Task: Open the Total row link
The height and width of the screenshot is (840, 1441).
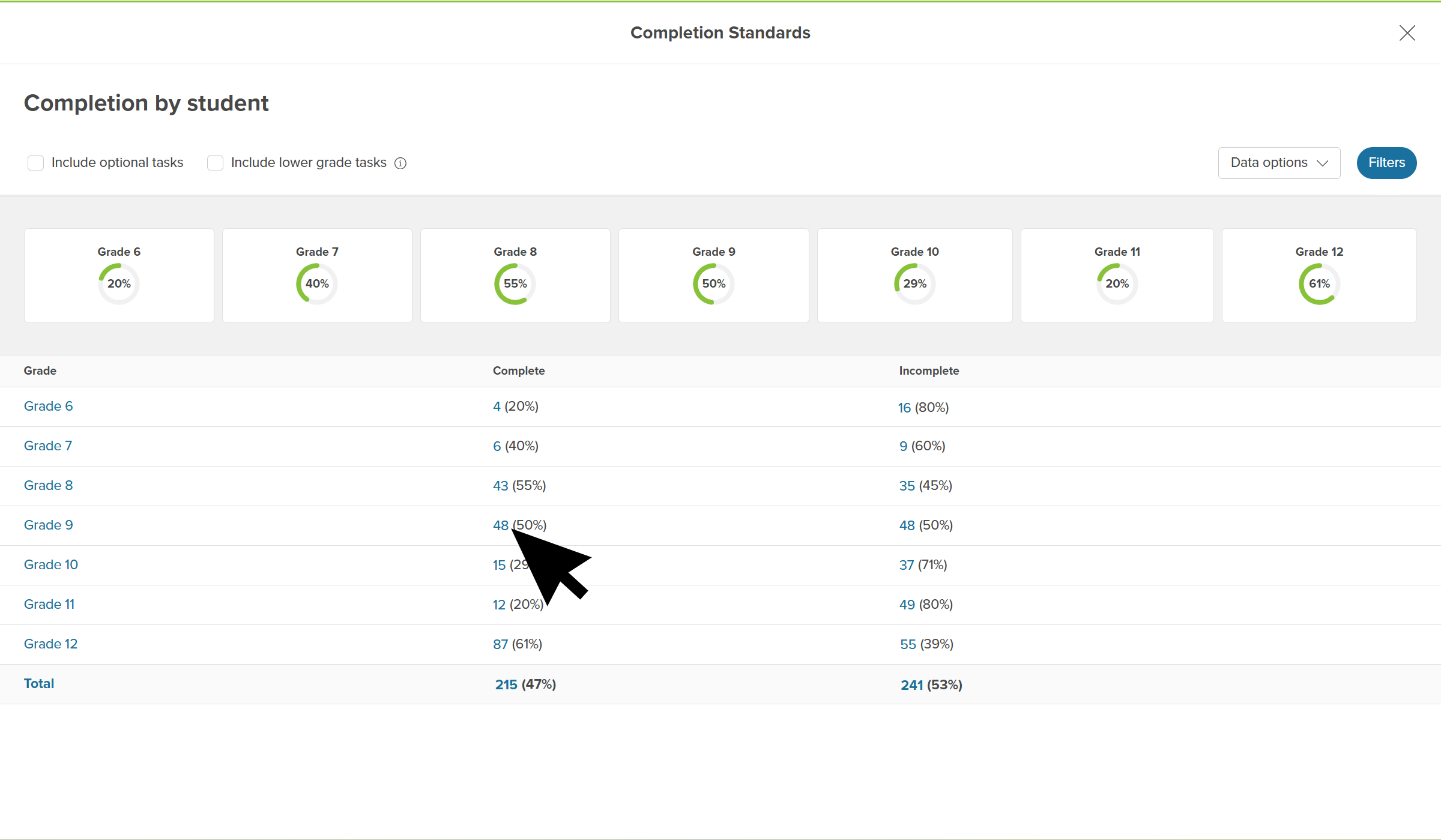Action: pos(39,684)
